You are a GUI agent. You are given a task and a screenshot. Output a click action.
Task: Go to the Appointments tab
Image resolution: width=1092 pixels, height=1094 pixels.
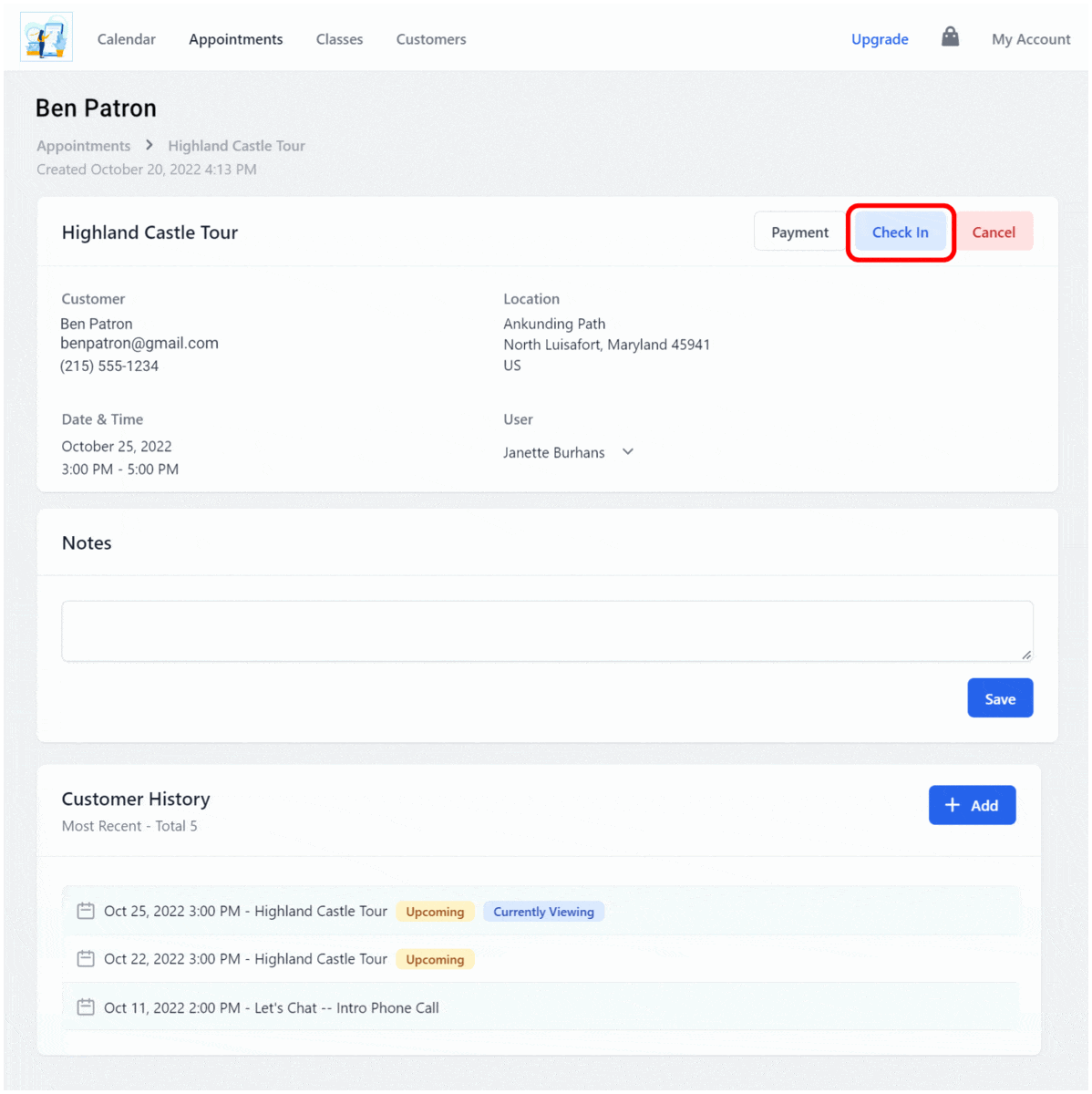236,39
